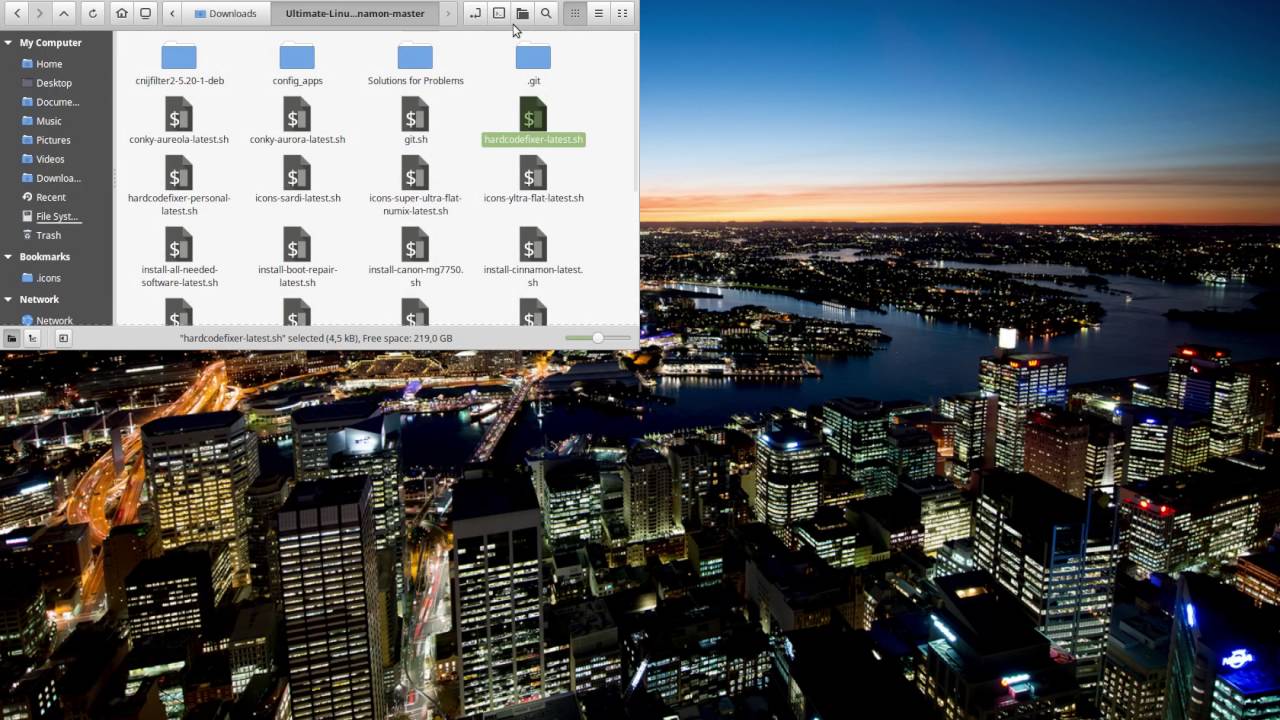
Task: Open the Home folder from toolbar
Action: [122, 13]
